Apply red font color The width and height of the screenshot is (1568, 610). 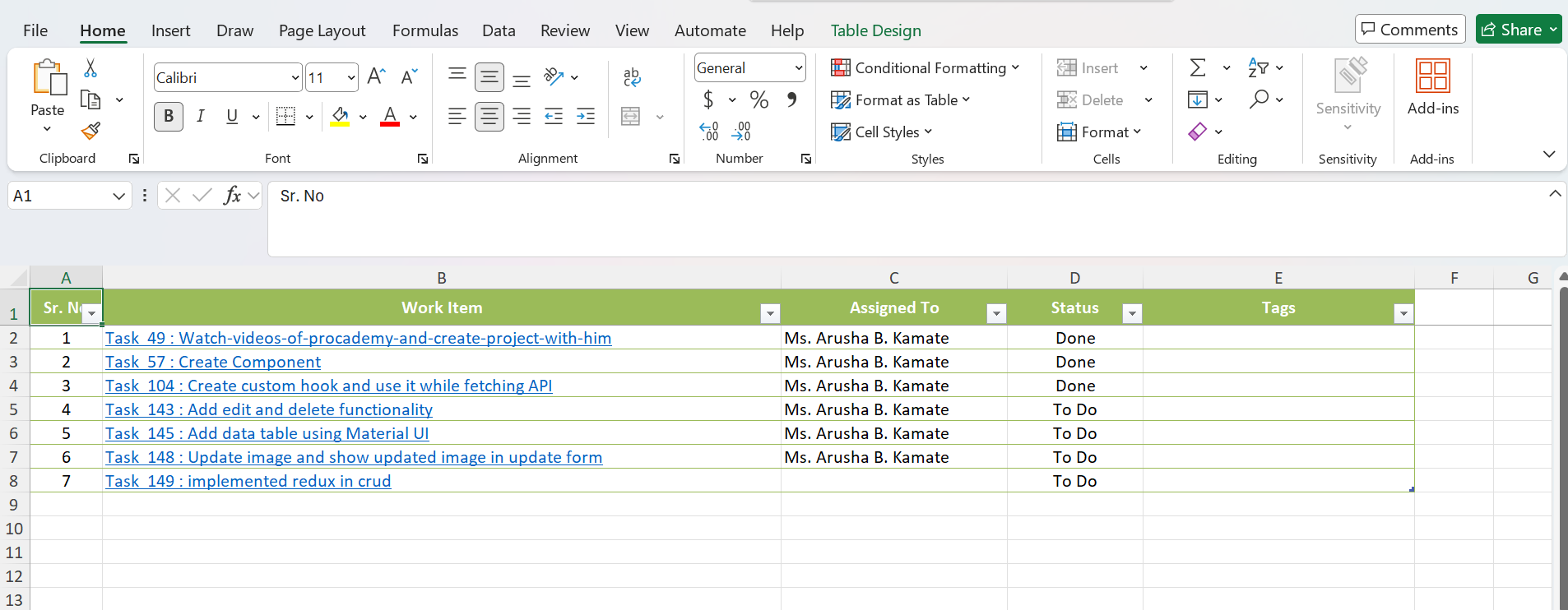pyautogui.click(x=390, y=117)
